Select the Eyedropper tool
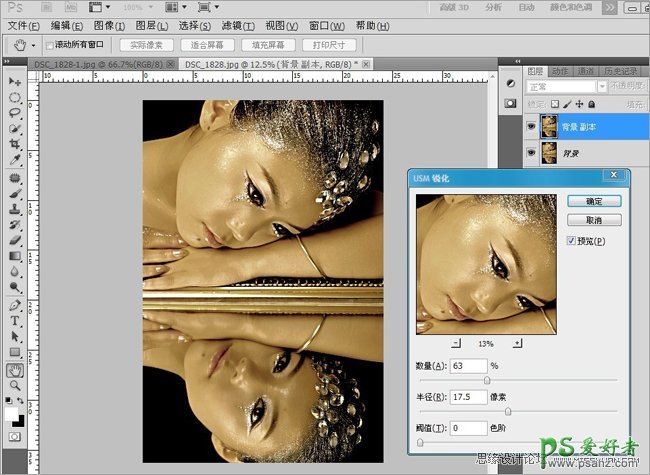Viewport: 650px width, 475px height. coord(15,160)
